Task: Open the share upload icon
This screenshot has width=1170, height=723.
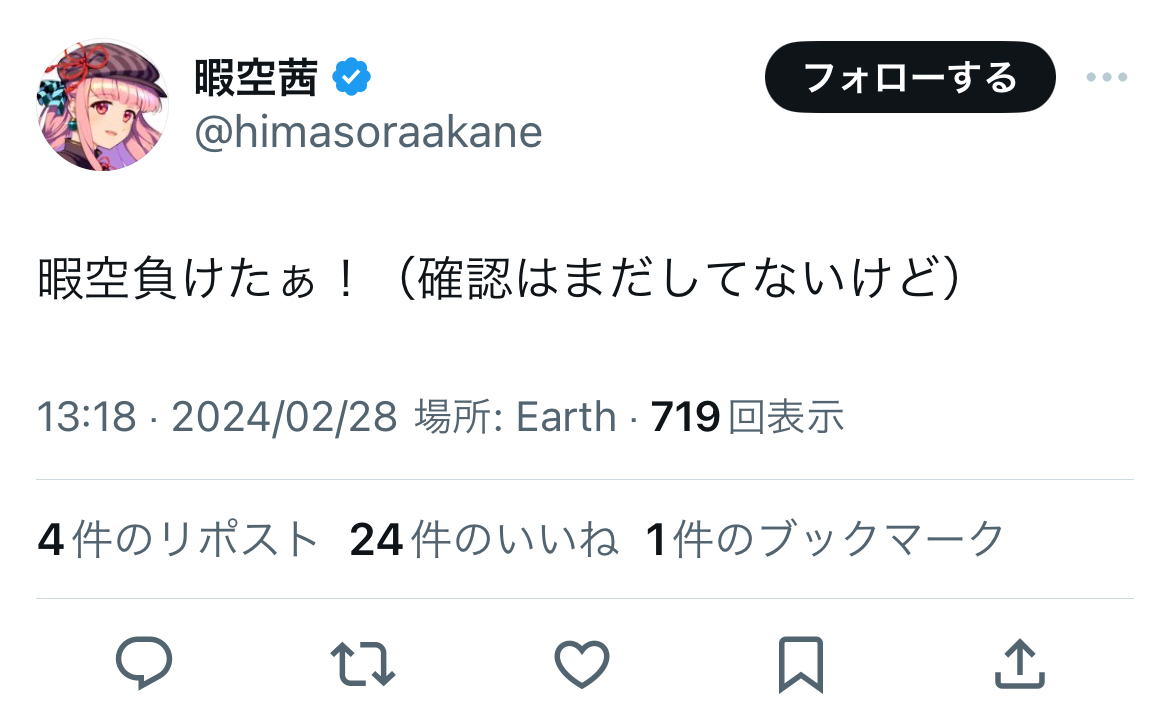Action: [1019, 663]
